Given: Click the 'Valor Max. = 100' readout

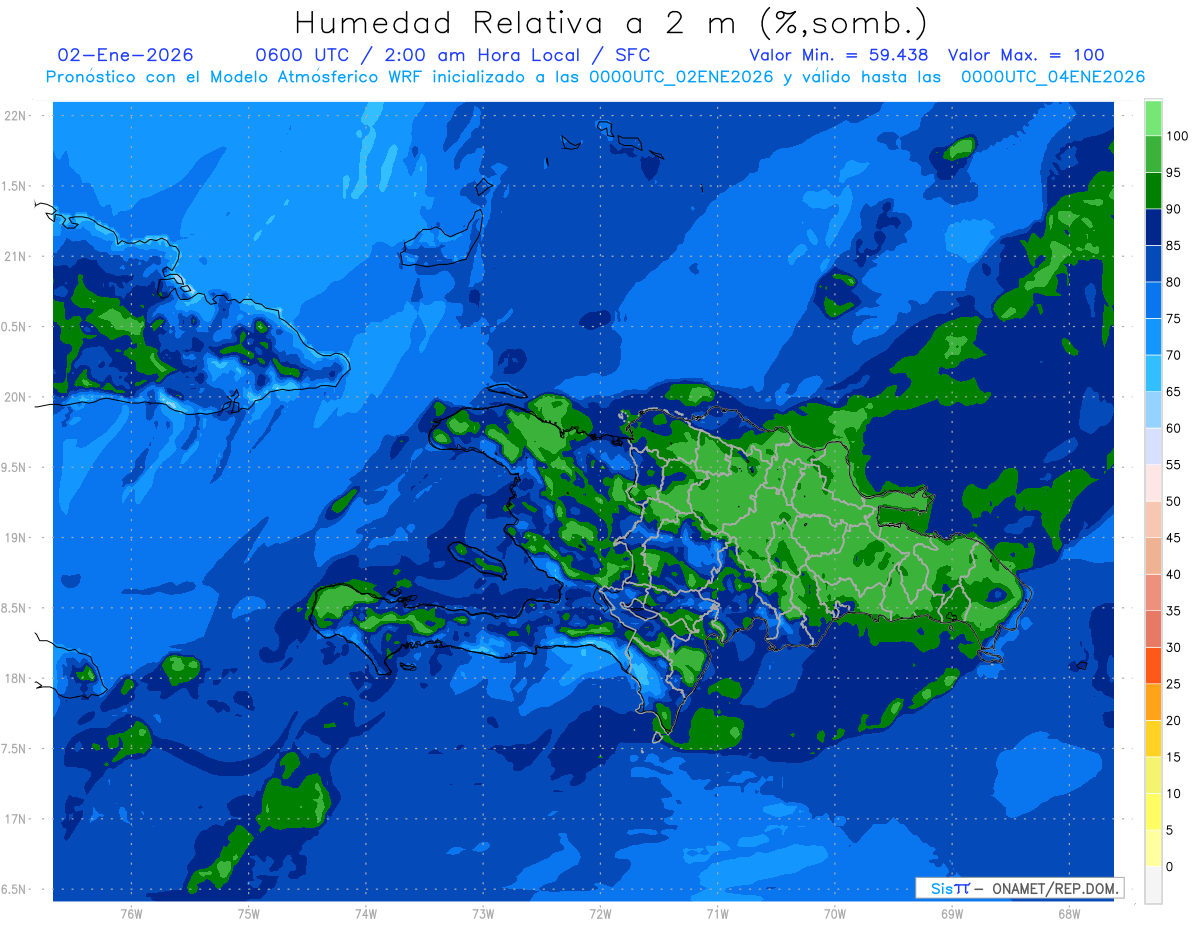Looking at the screenshot, I should pos(1026,55).
